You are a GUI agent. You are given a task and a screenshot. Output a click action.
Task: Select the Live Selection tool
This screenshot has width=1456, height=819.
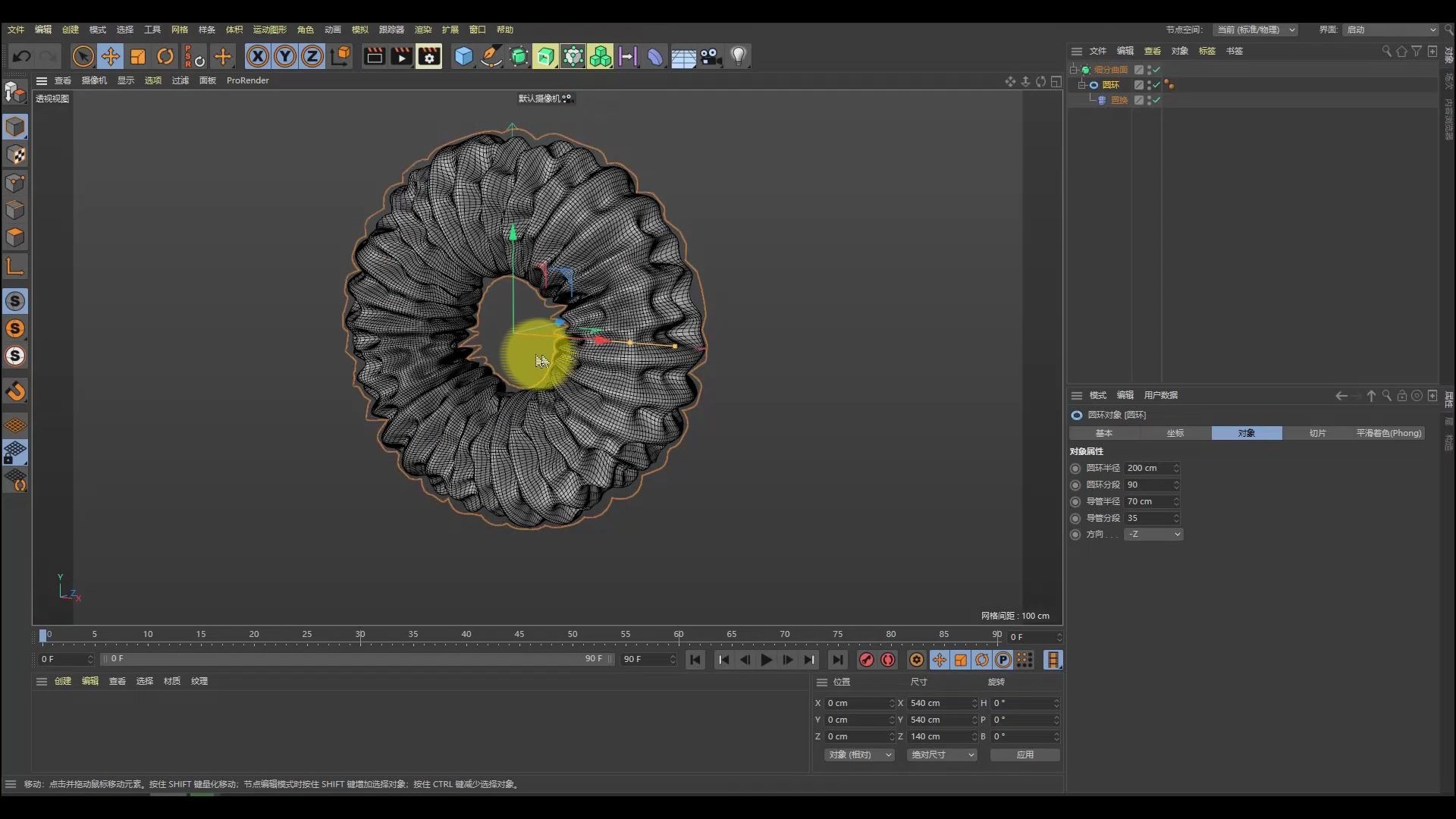click(x=83, y=56)
